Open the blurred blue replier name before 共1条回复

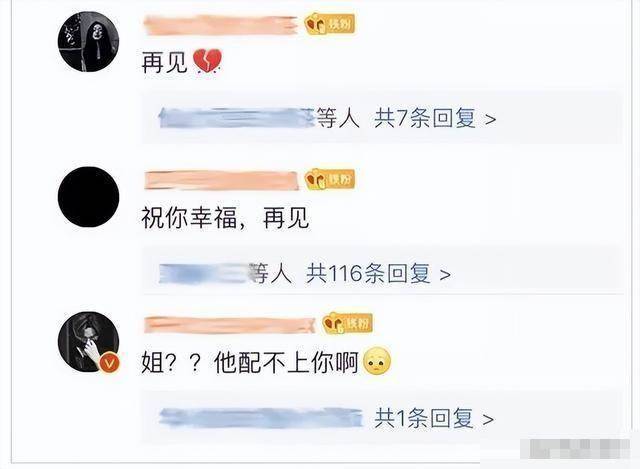click(x=261, y=418)
